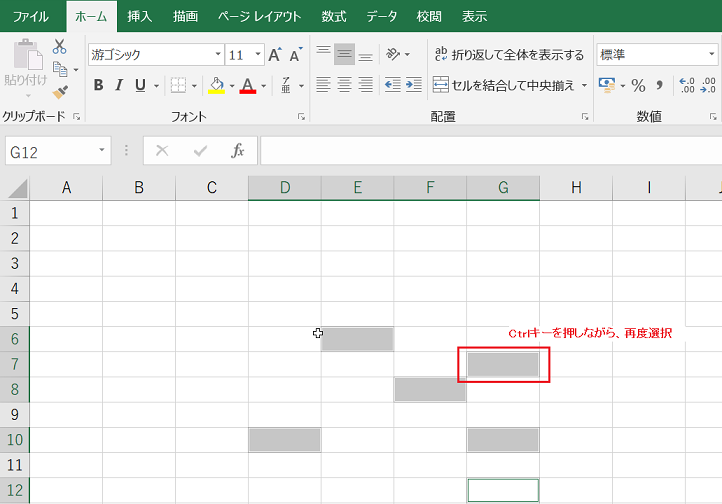This screenshot has height=504, width=722.
Task: Click the Cut scissors icon
Action: pos(59,46)
